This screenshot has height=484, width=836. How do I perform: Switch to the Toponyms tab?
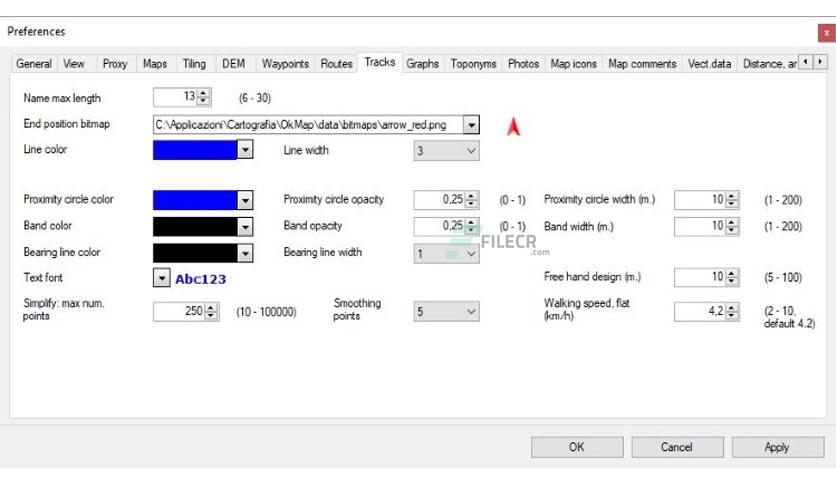coord(473,64)
